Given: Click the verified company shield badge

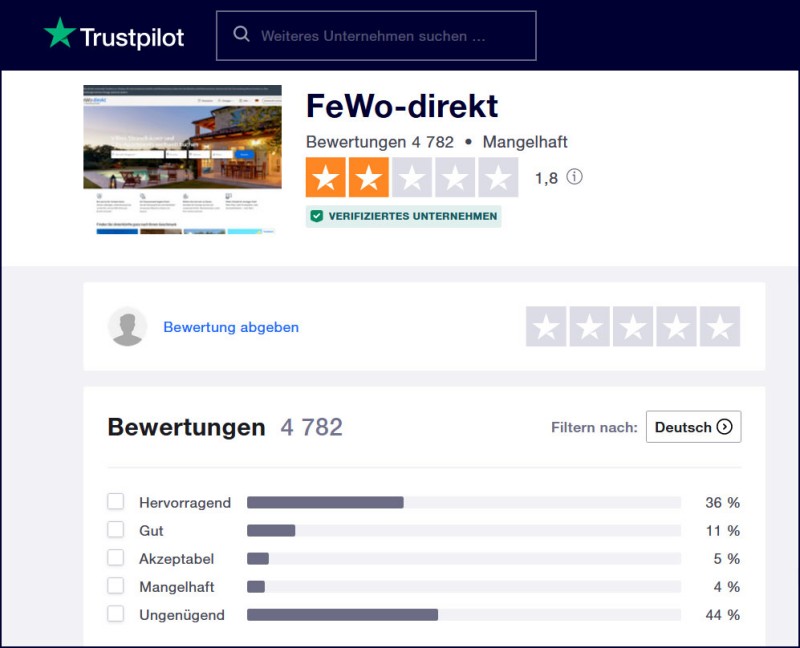Looking at the screenshot, I should (403, 216).
